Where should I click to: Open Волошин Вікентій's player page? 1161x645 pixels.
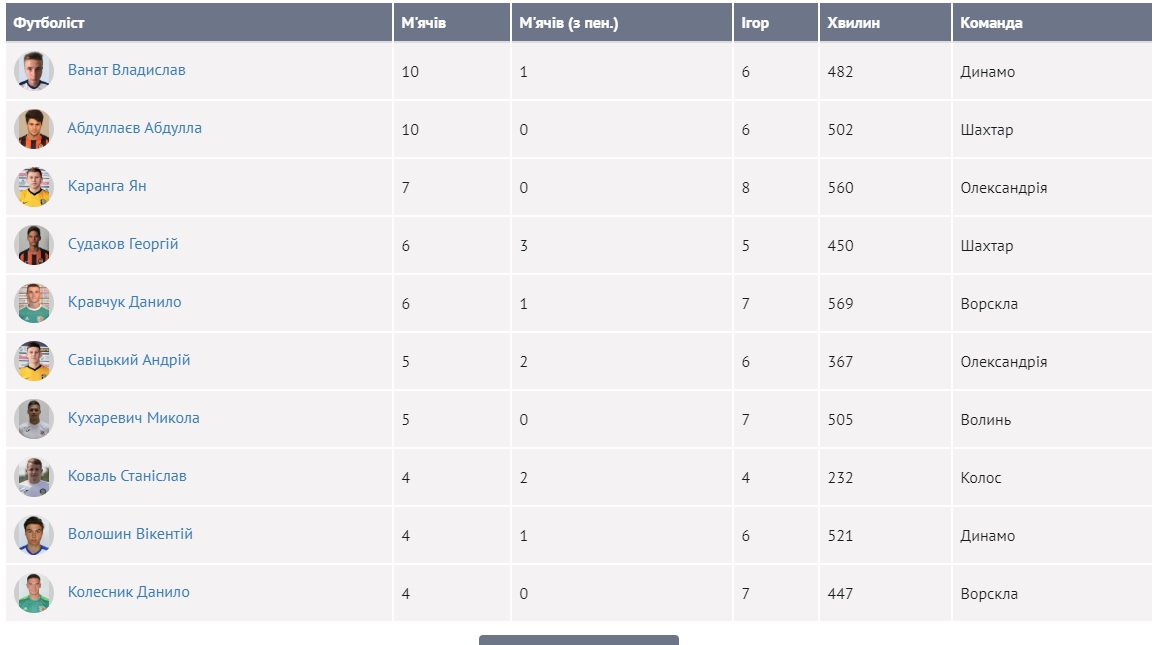pyautogui.click(x=130, y=534)
